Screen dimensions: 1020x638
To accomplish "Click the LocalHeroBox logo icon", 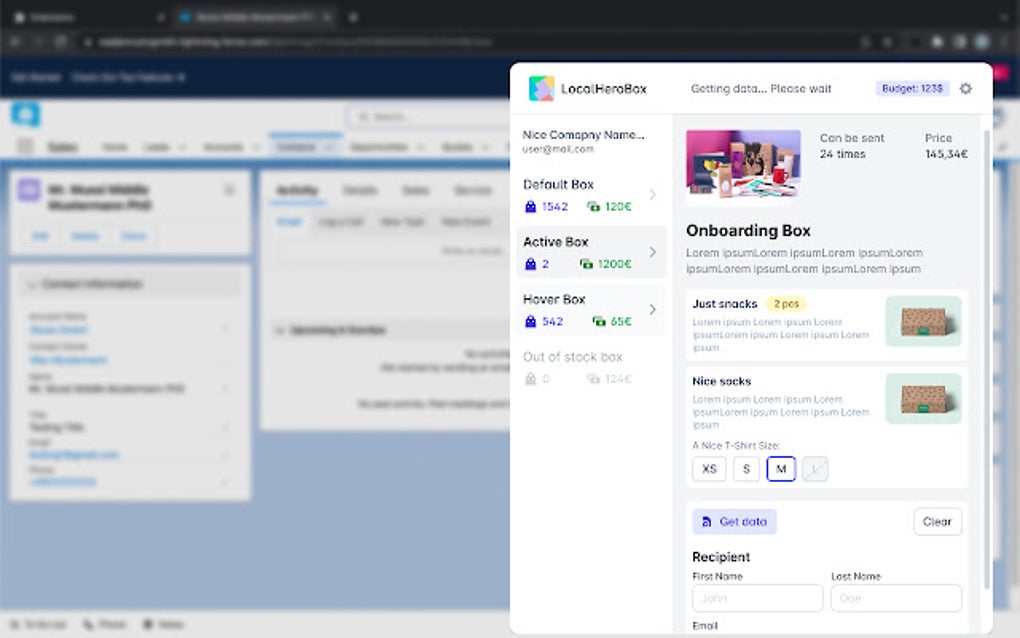I will (541, 88).
